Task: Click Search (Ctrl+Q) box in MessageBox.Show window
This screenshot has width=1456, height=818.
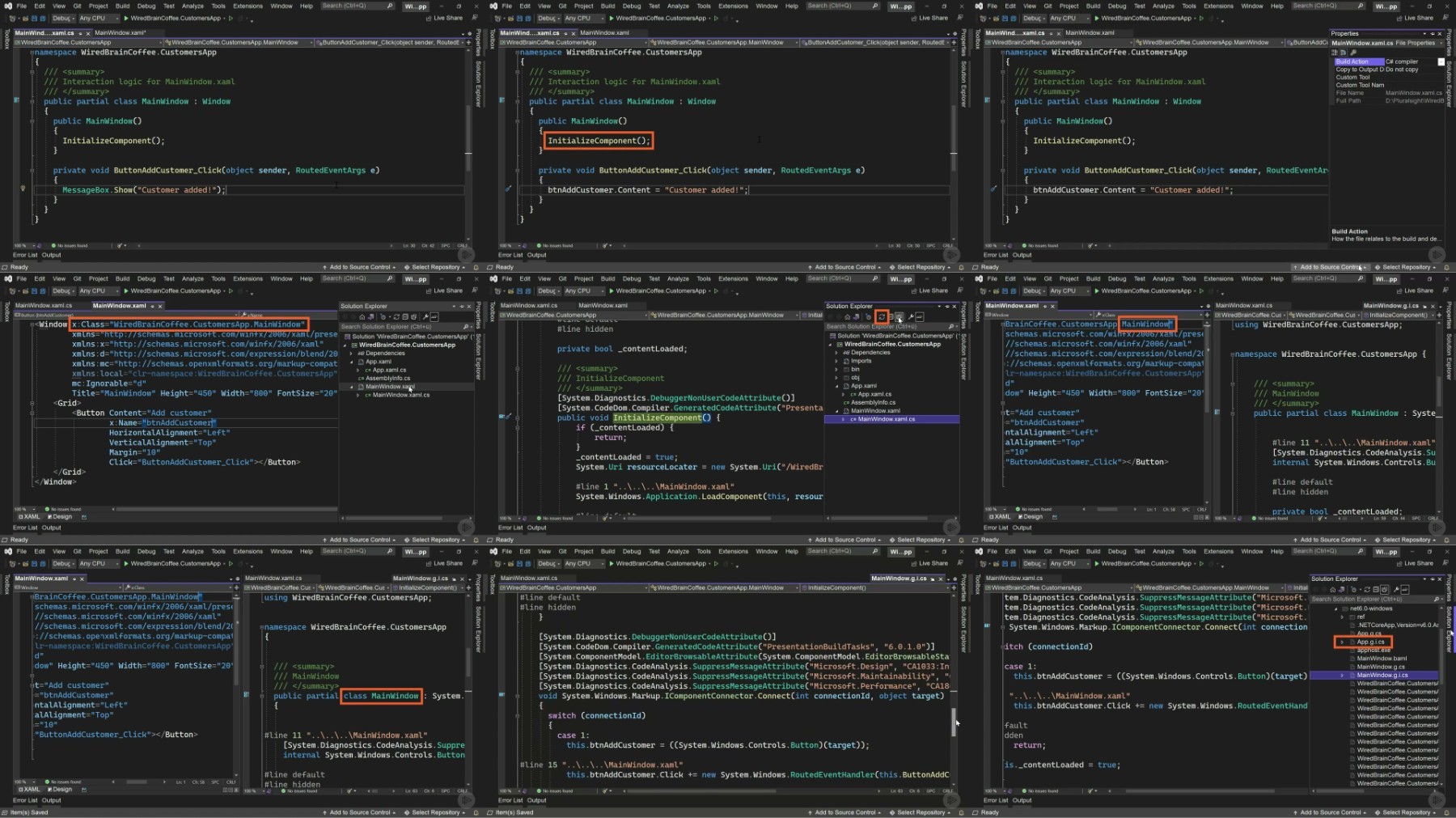Action: (x=357, y=6)
